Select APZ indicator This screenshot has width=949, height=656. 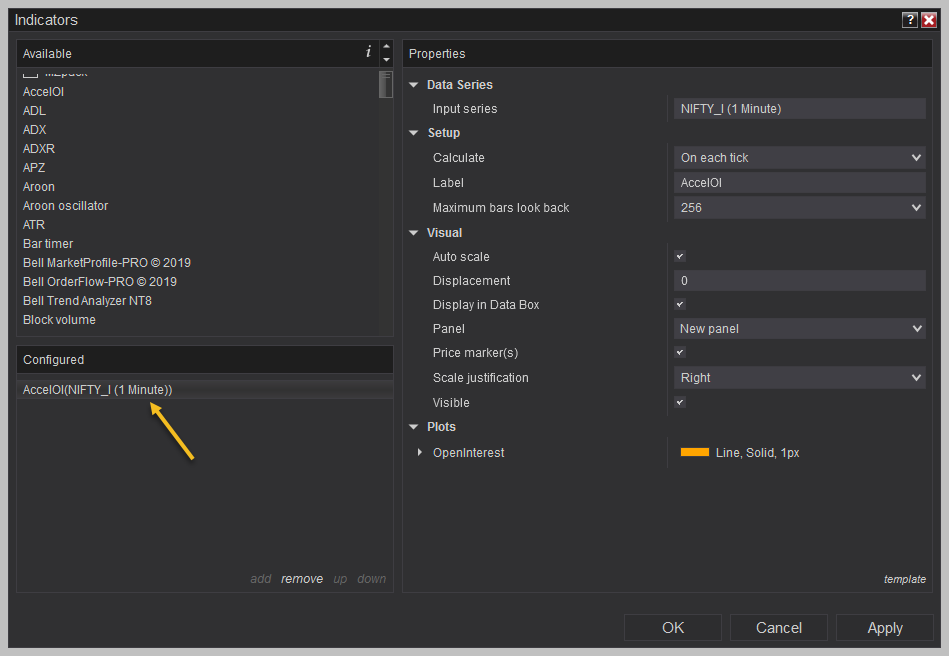pos(34,168)
